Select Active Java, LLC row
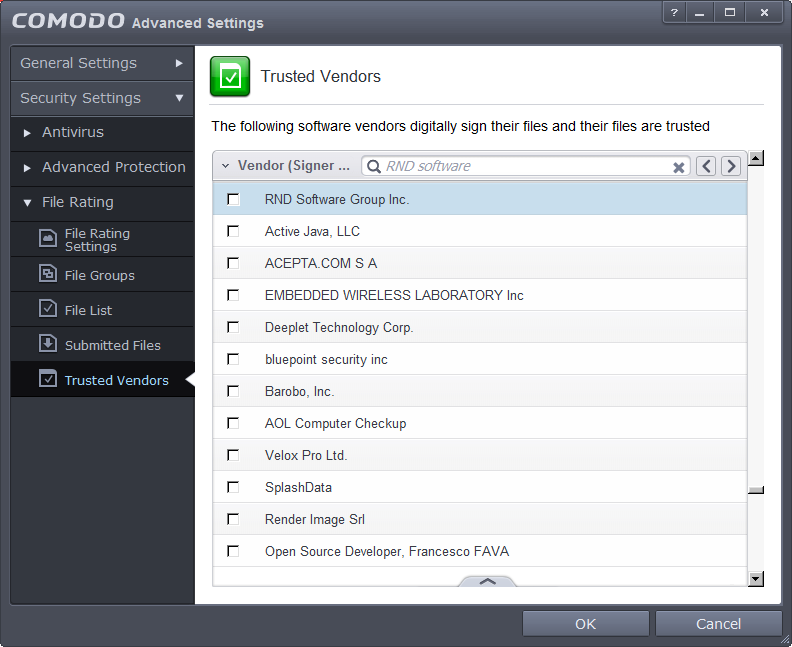This screenshot has height=647, width=792. [x=480, y=231]
